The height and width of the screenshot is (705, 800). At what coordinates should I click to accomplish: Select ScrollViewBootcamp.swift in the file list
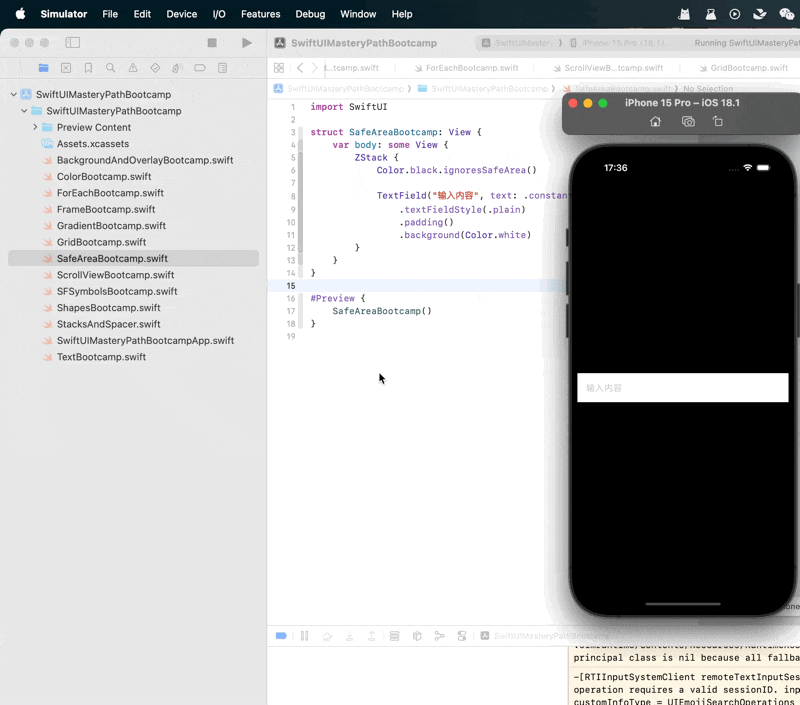click(x=115, y=275)
